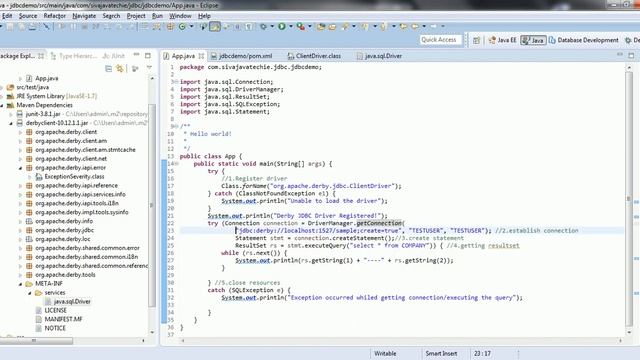Image resolution: width=640 pixels, height=360 pixels.
Task: Select the LICENSE file in tree
Action: tap(55, 311)
